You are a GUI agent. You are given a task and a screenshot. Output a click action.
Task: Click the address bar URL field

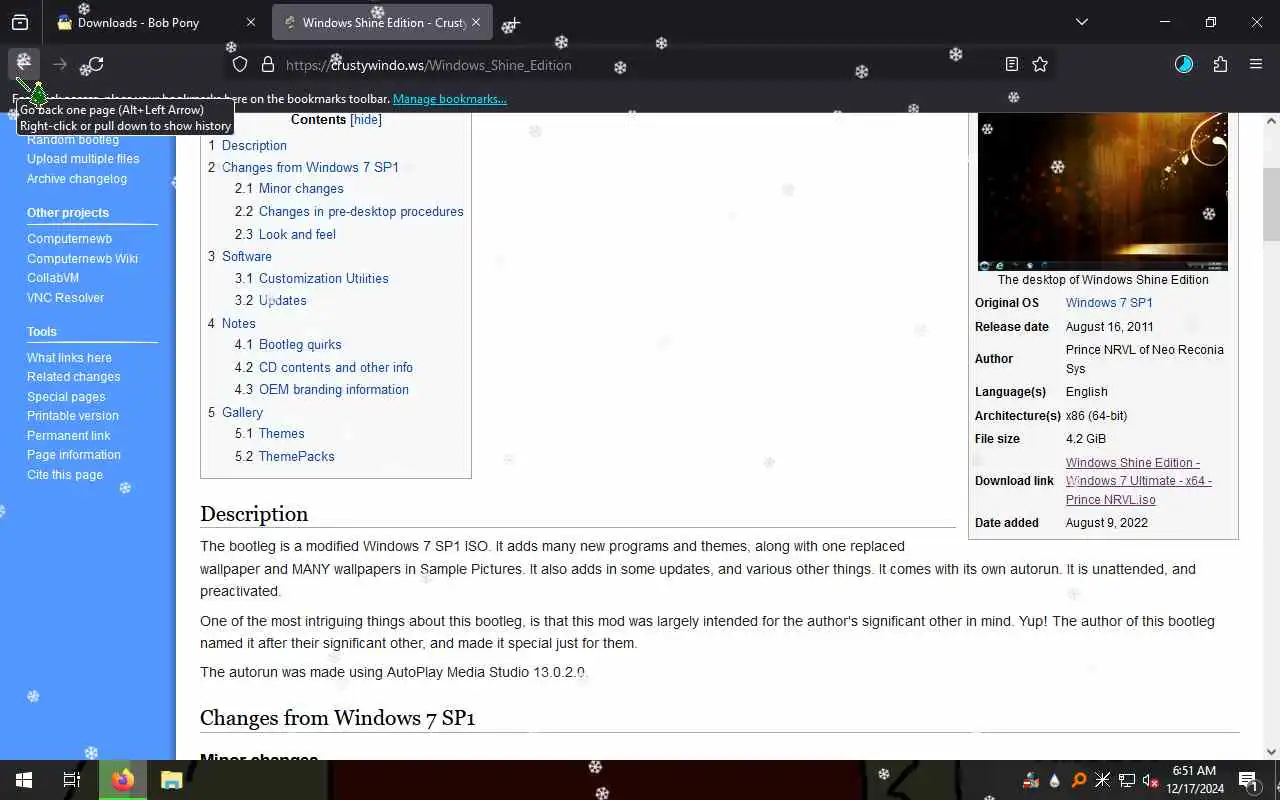[x=640, y=65]
